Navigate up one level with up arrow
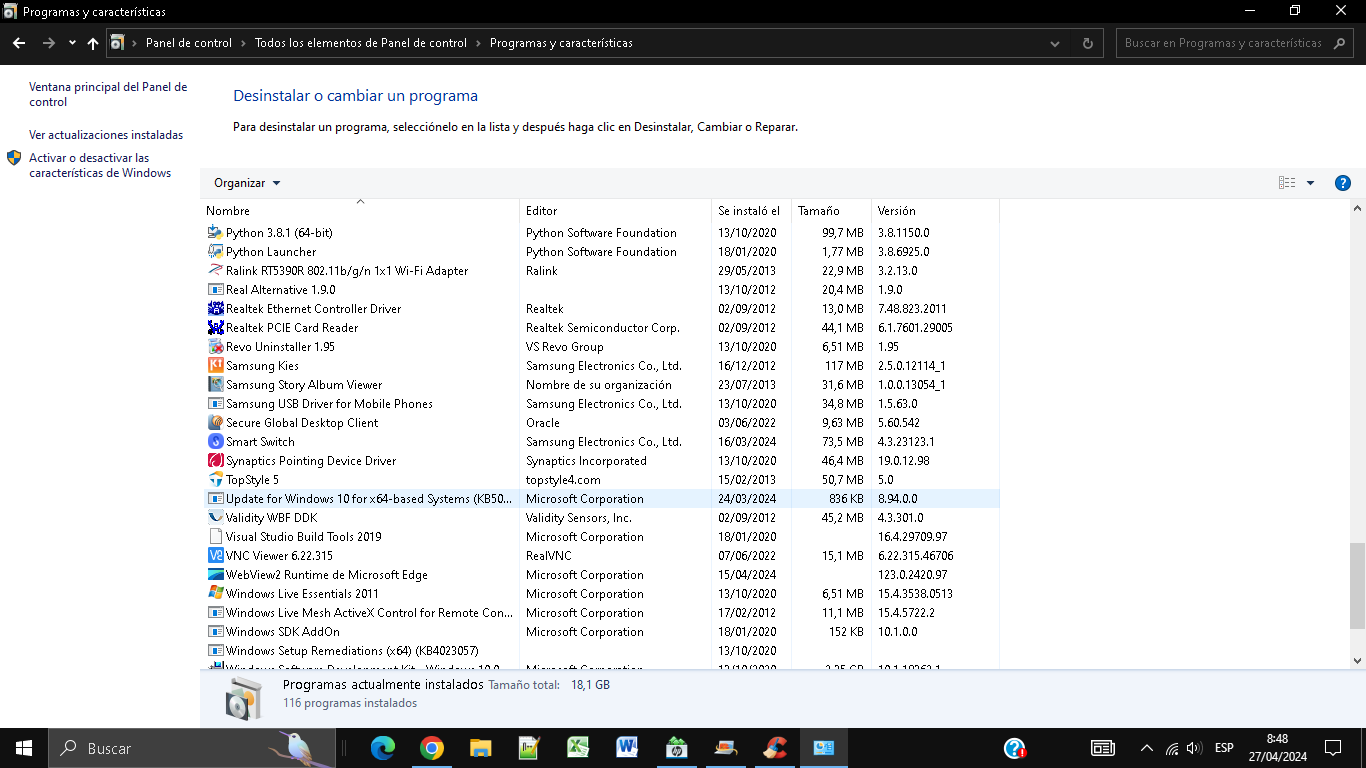1366x768 pixels. click(93, 43)
